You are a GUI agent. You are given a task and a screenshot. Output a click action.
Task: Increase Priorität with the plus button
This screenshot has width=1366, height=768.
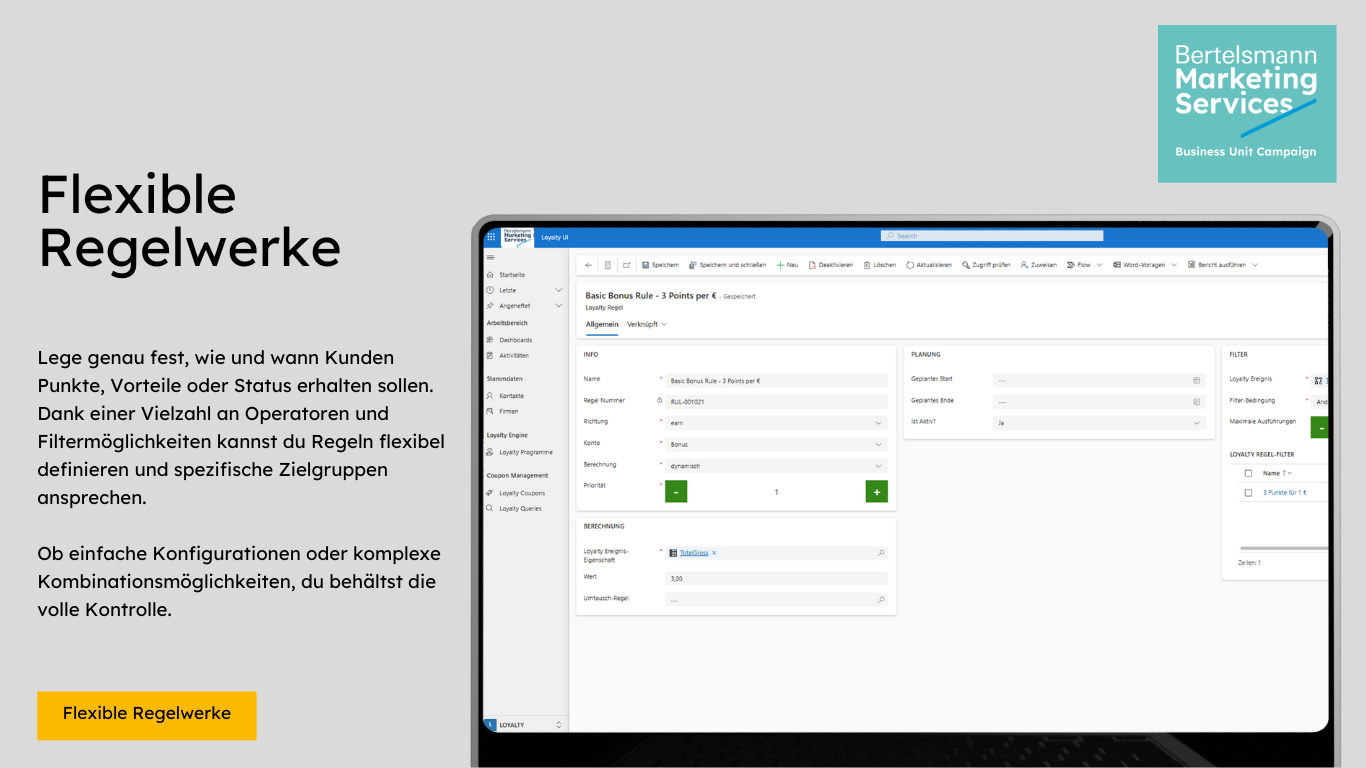(x=877, y=491)
